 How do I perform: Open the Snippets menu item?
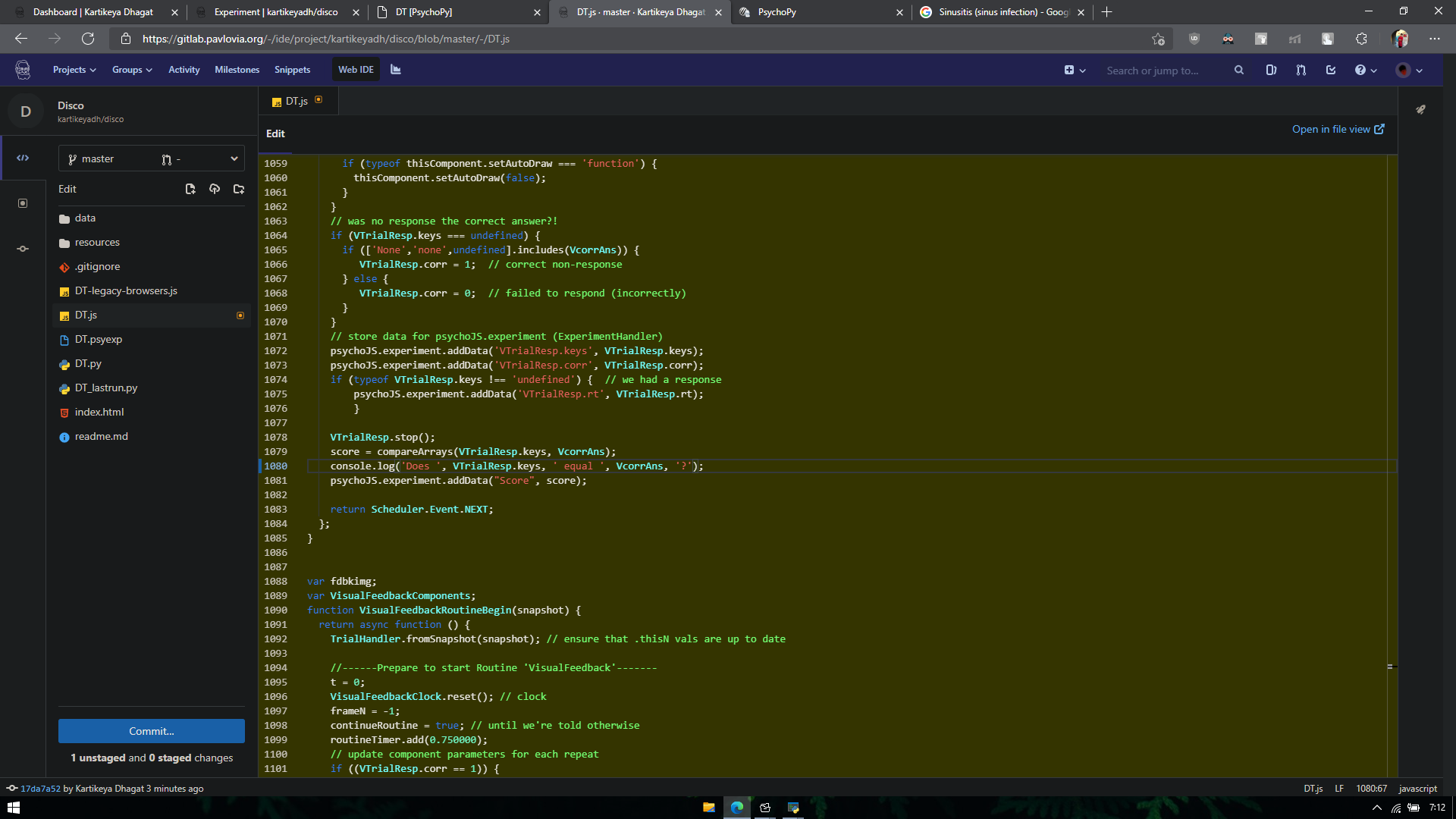[292, 70]
